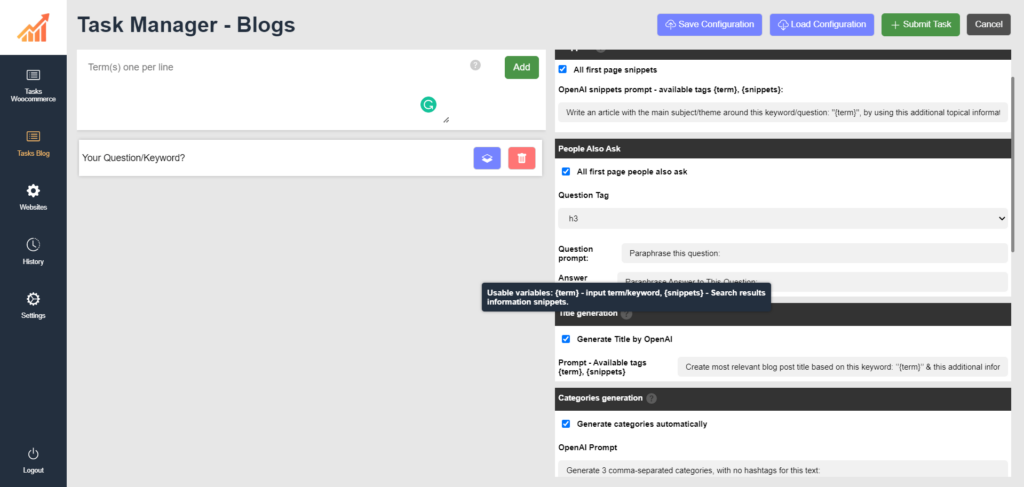Uncheck All first page snippets checkbox
Viewport: 1024px width, 487px height.
[x=564, y=70]
